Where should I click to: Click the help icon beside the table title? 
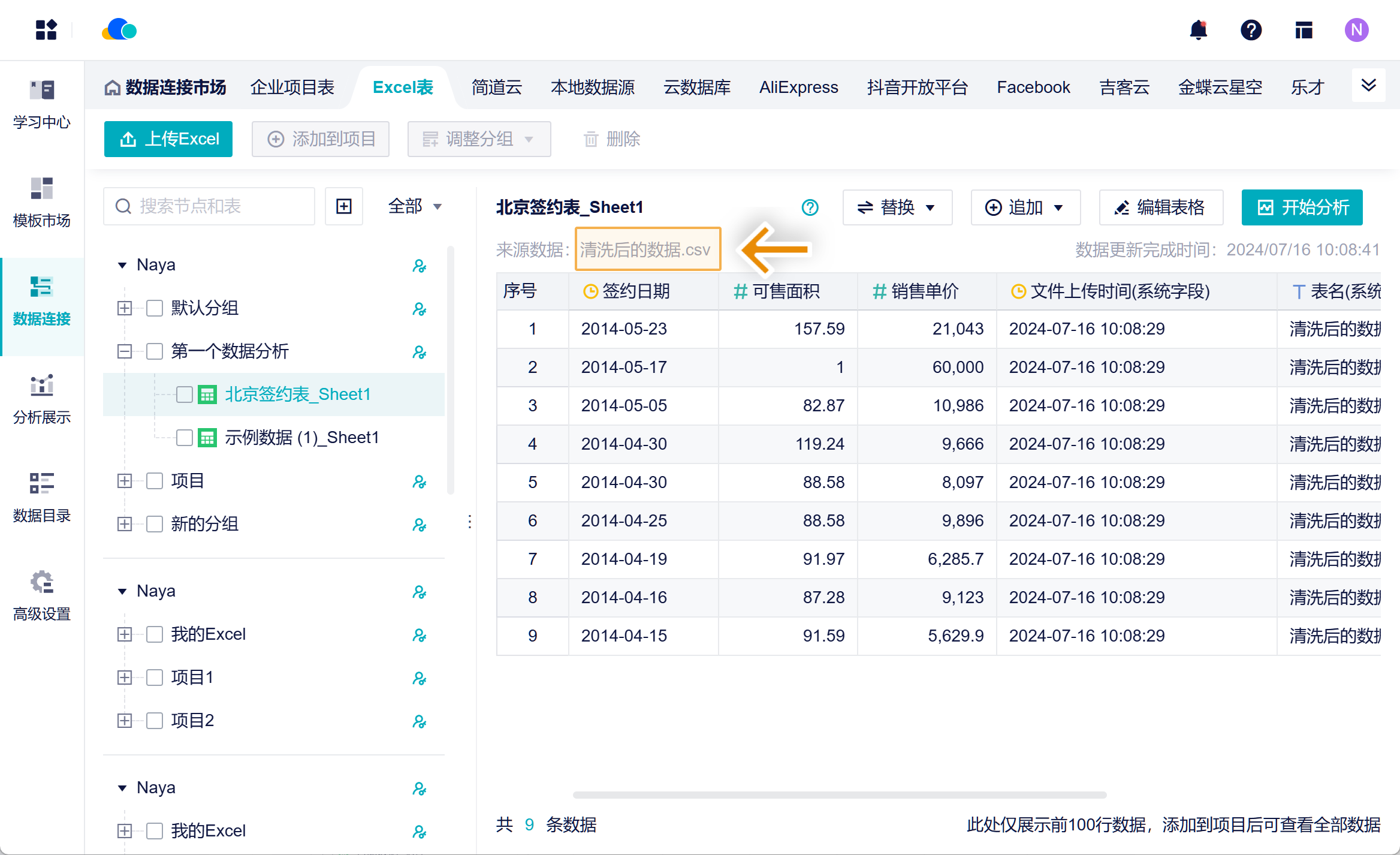pyautogui.click(x=810, y=207)
